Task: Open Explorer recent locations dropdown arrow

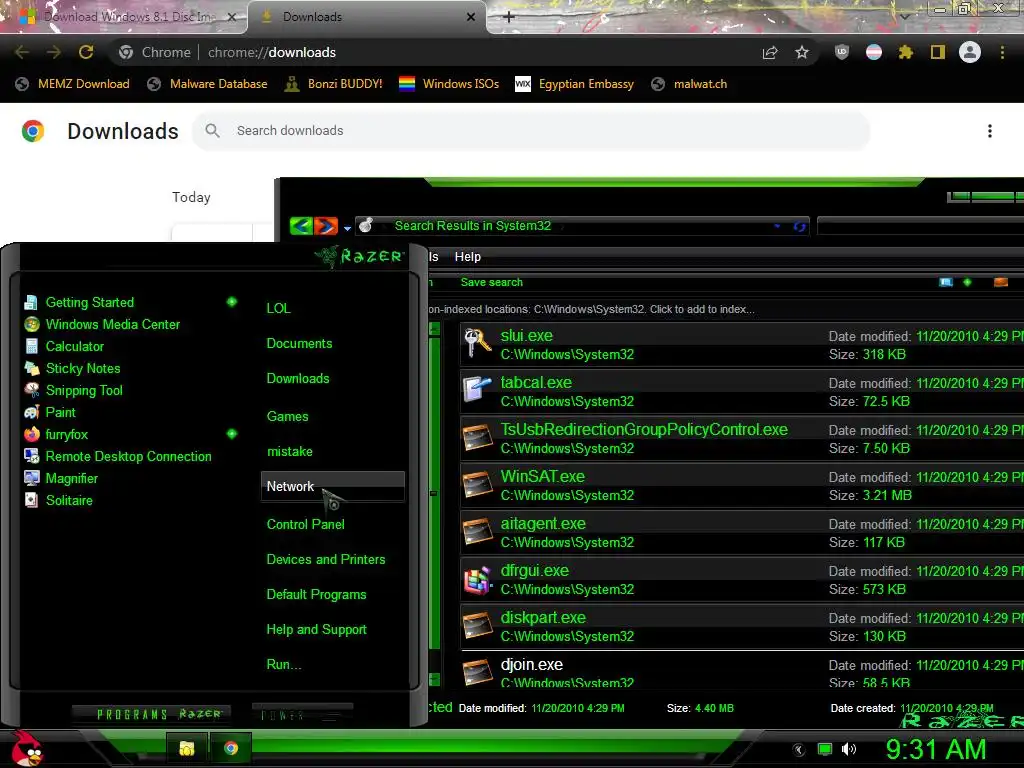Action: click(347, 228)
